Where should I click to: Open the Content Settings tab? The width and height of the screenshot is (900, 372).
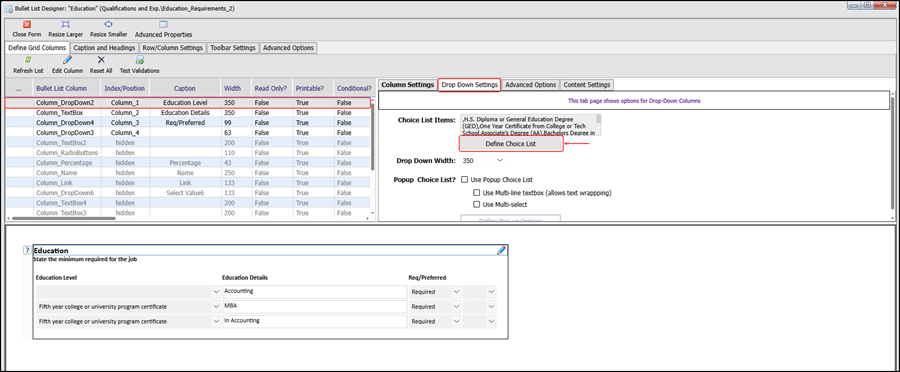(587, 84)
